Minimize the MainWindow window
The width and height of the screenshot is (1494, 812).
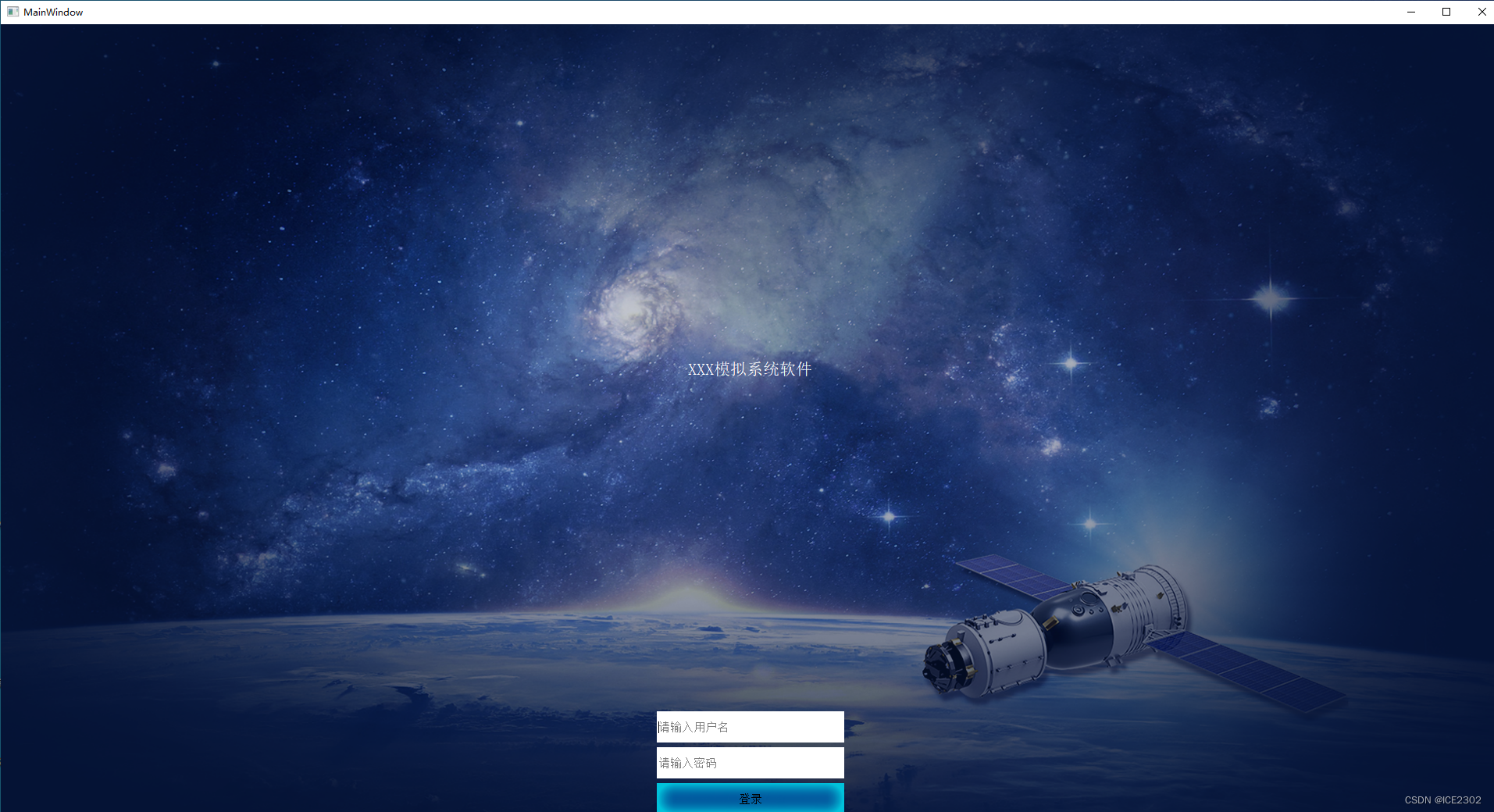(x=1411, y=12)
